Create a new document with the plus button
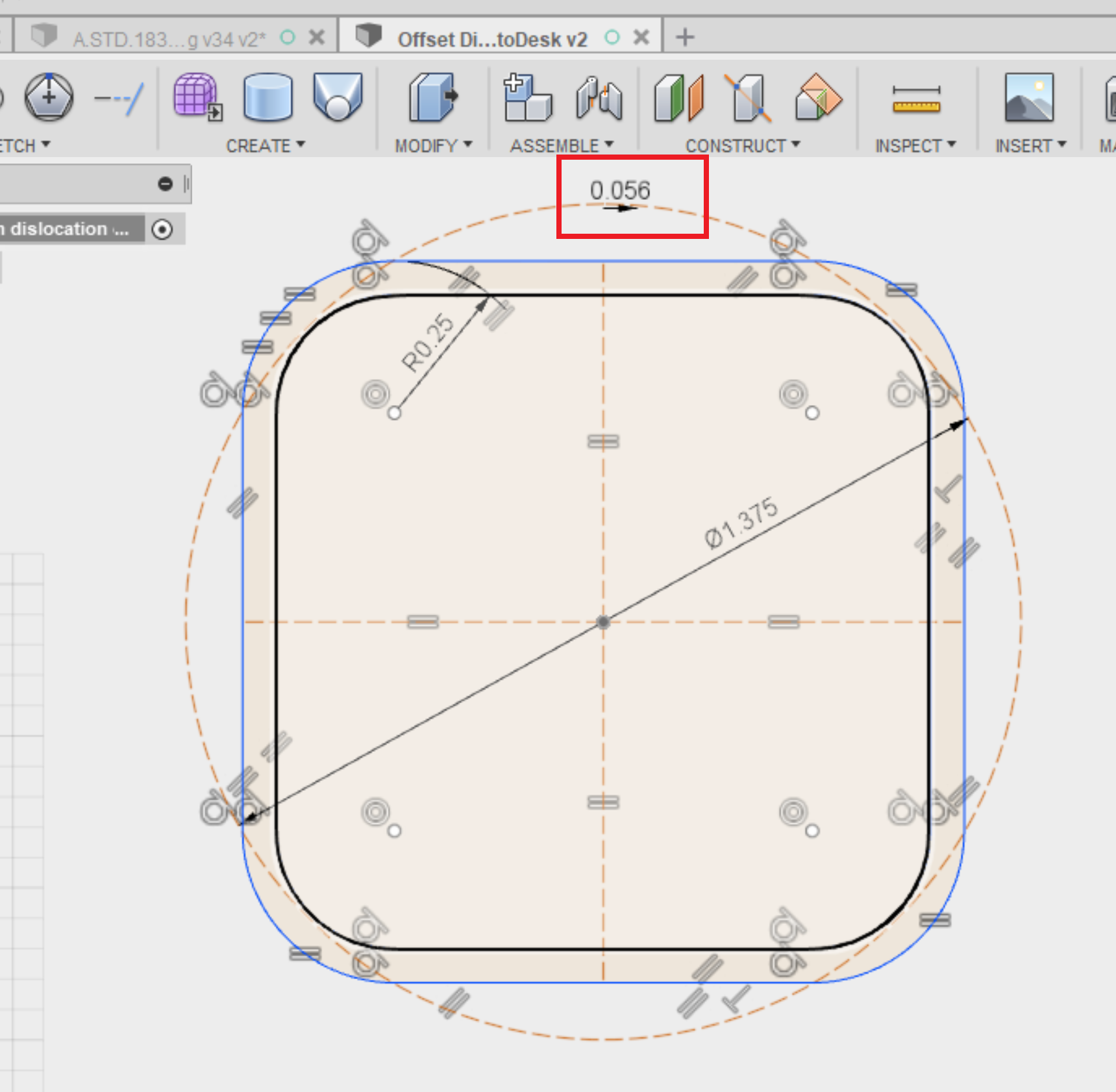Viewport: 1116px width, 1092px height. [x=684, y=37]
